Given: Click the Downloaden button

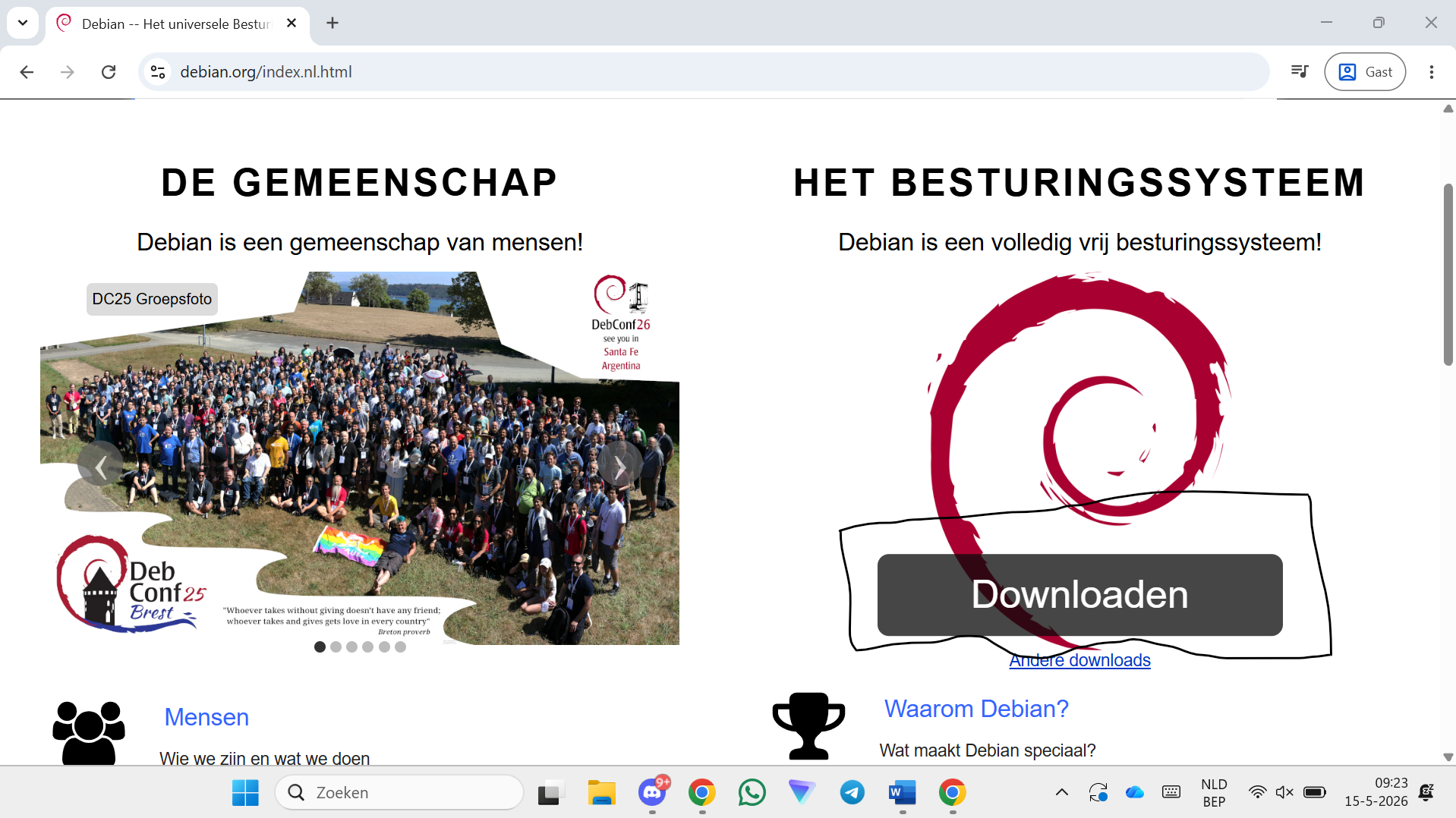Looking at the screenshot, I should coord(1079,595).
